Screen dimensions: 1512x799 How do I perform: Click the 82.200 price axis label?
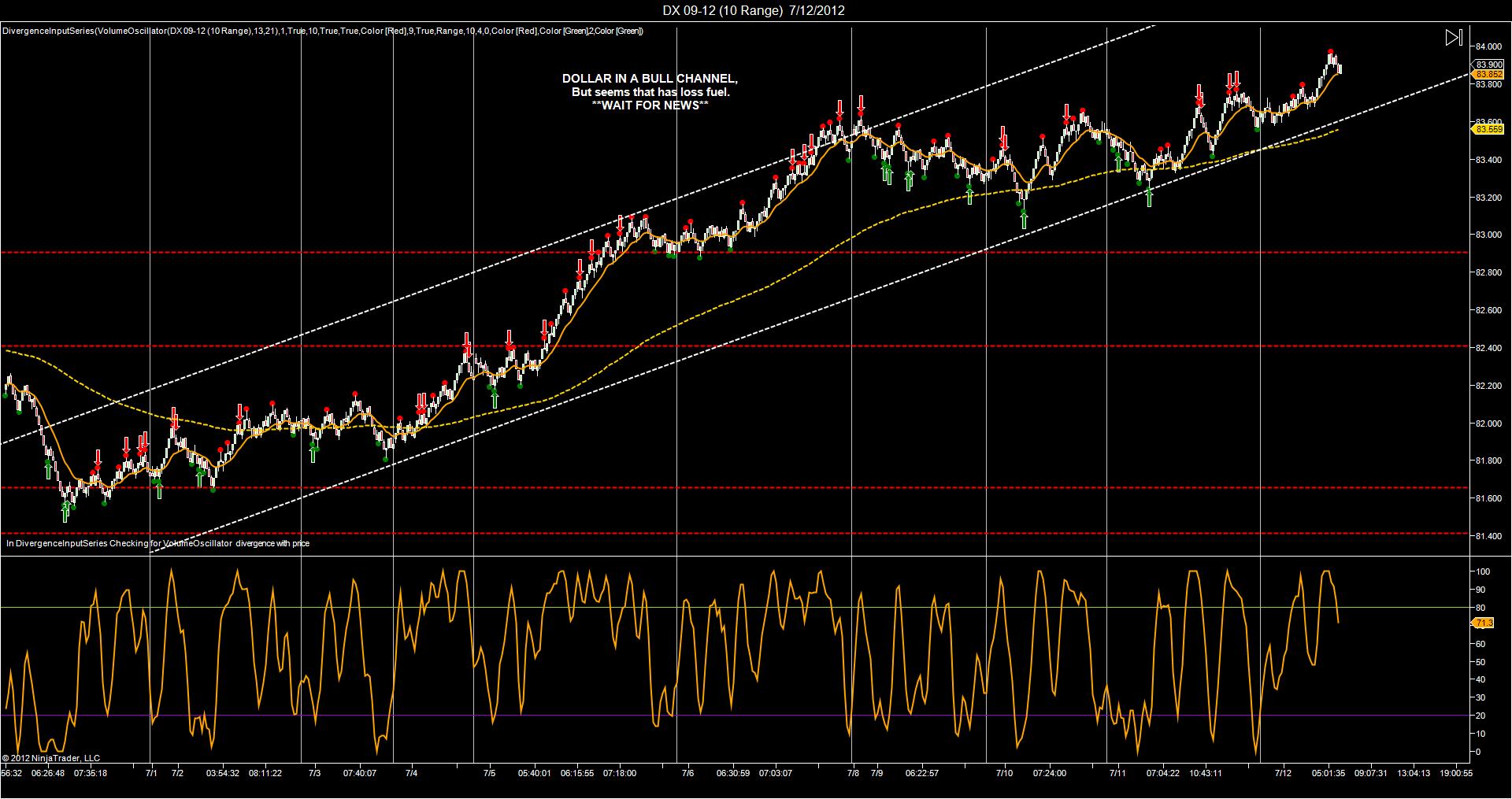[x=1488, y=386]
